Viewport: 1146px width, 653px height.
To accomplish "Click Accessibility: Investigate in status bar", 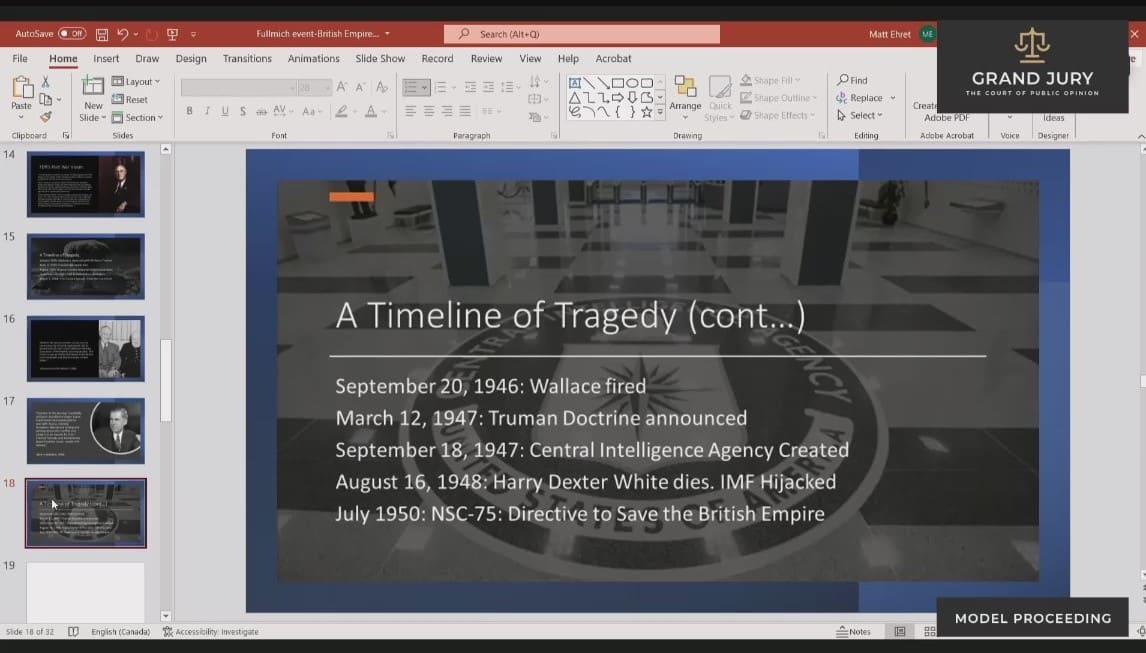I will (x=210, y=632).
